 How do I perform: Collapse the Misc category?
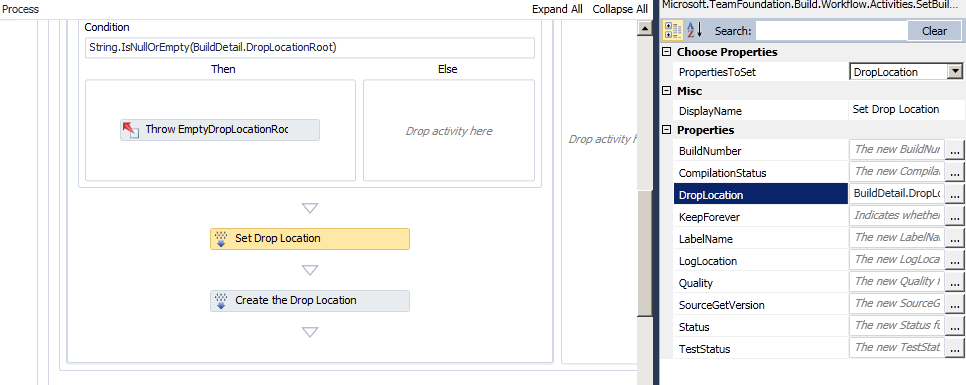pos(666,91)
